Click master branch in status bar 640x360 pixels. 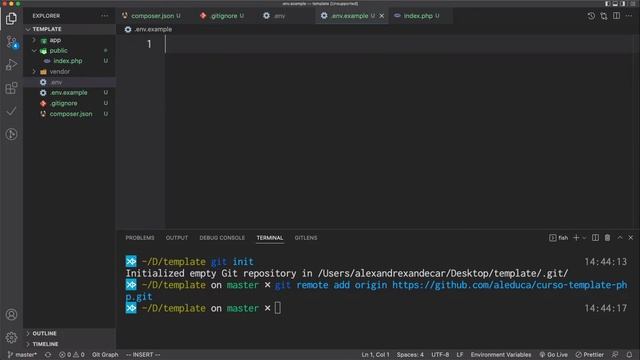click(22, 355)
